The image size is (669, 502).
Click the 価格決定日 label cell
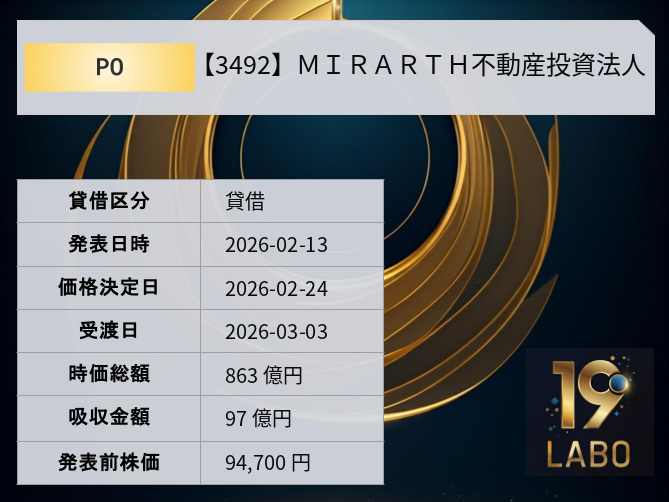coord(109,288)
